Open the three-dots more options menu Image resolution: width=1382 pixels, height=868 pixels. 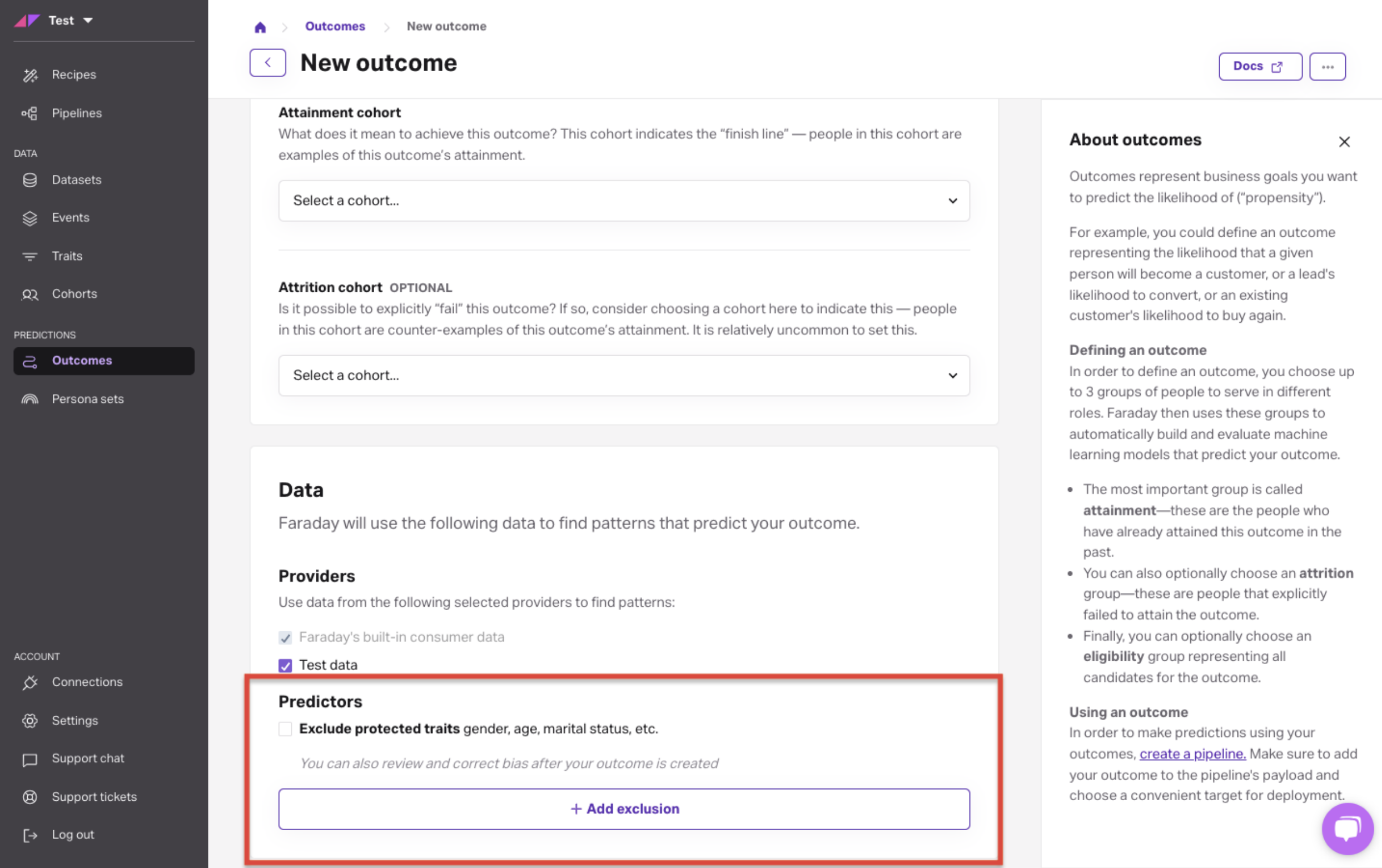point(1327,67)
